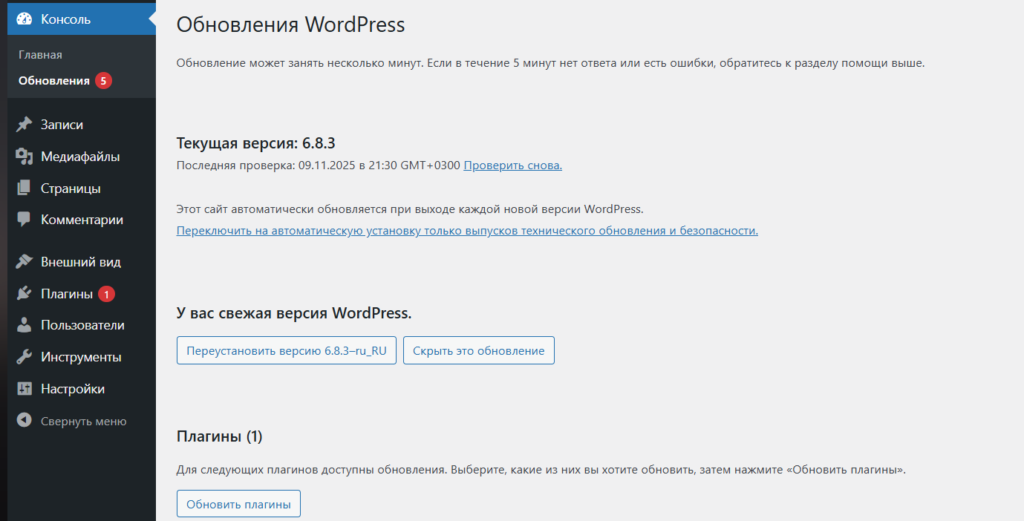The image size is (1024, 521).
Task: Click the speech bubble icon for Комментарии
Action: pyautogui.click(x=25, y=220)
